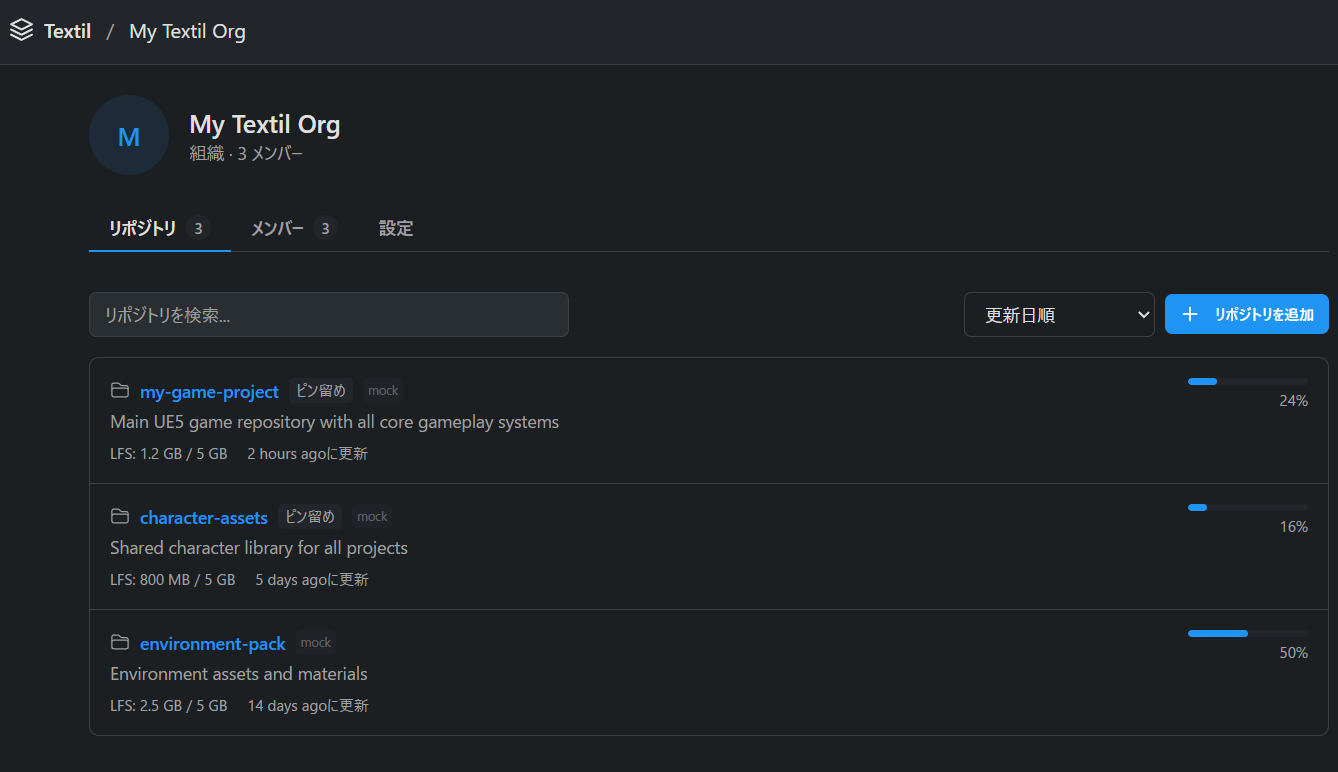Open the environment-pack repository link
The width and height of the screenshot is (1338, 772).
212,644
